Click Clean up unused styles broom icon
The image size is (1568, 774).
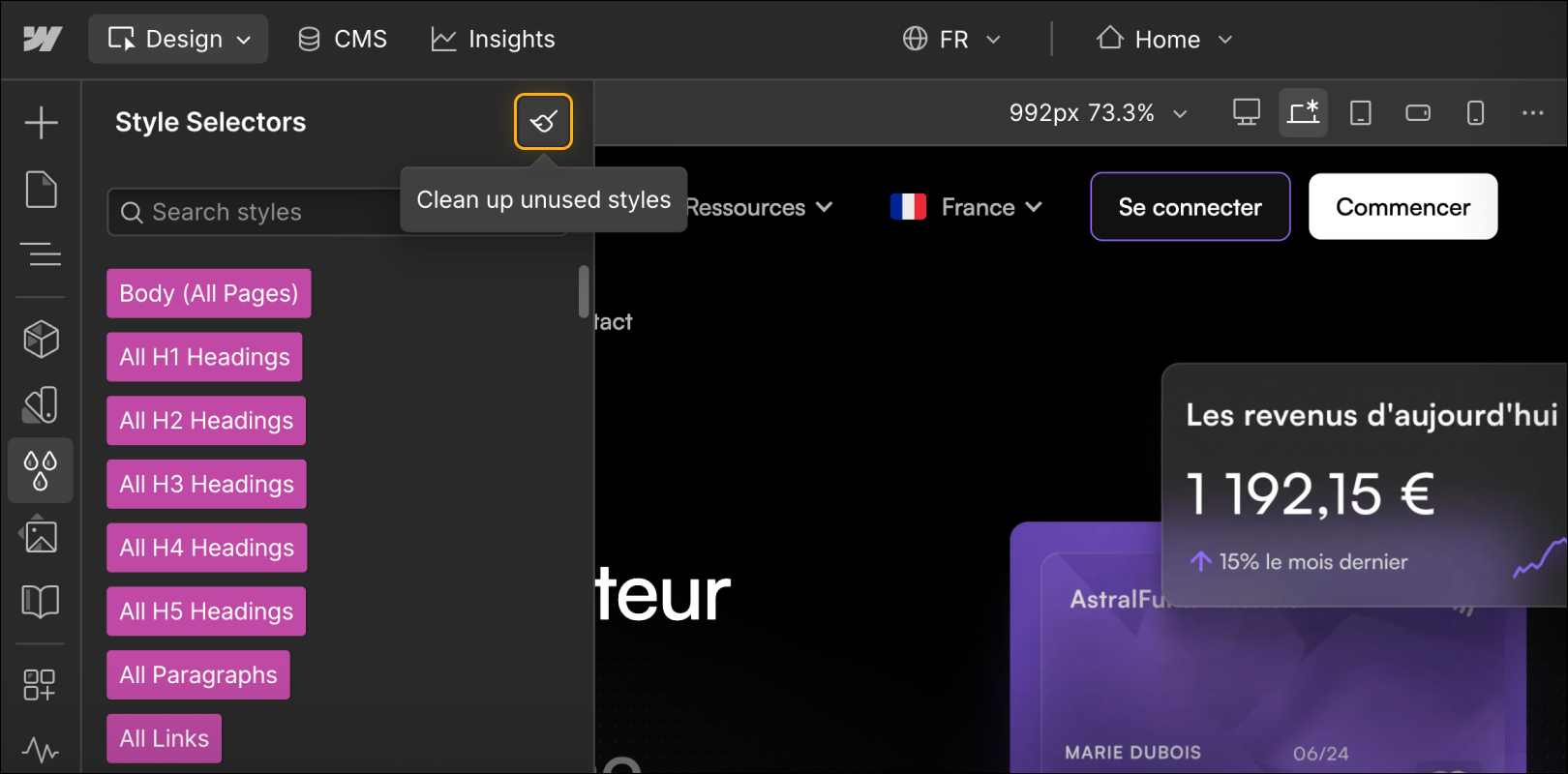(x=543, y=122)
